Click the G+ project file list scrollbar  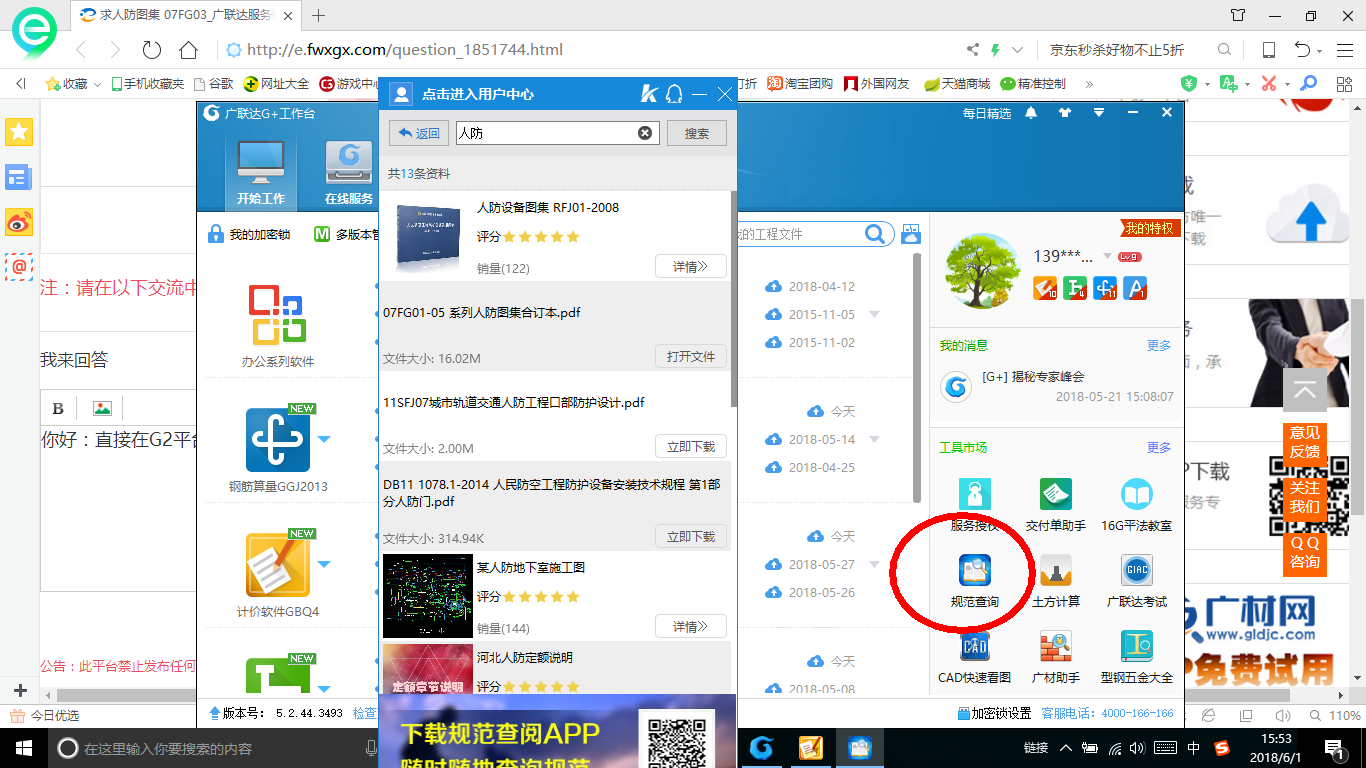[917, 378]
